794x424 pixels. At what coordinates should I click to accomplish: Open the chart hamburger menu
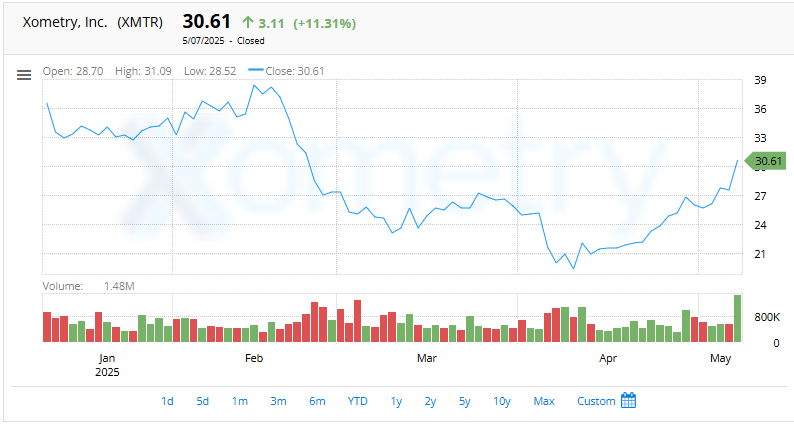[24, 75]
